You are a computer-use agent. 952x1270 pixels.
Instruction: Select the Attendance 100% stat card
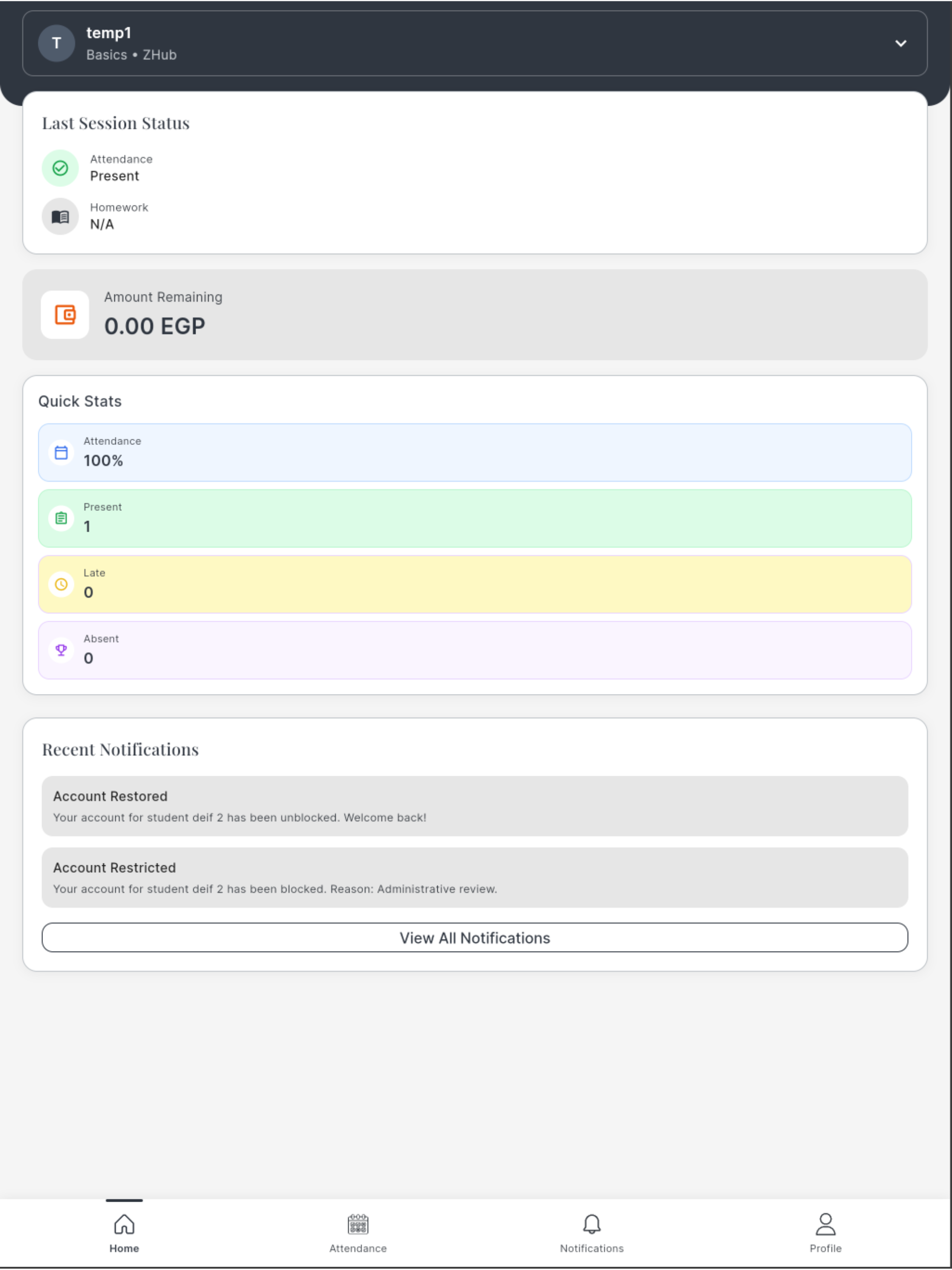pyautogui.click(x=475, y=452)
